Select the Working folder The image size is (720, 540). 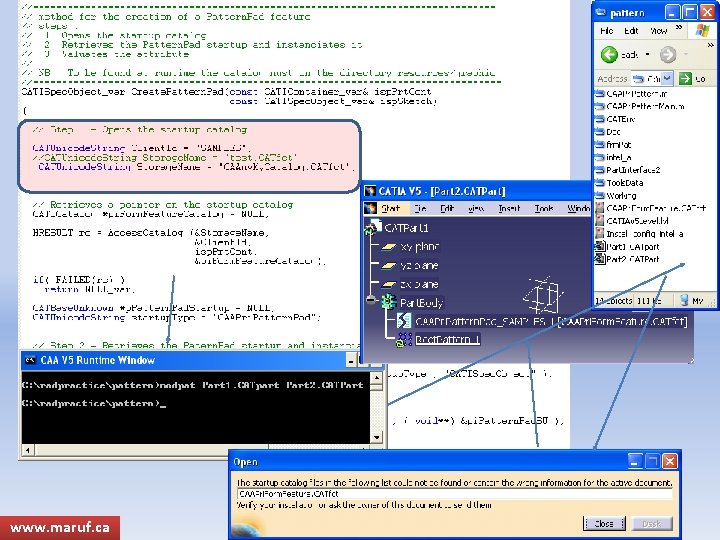[615, 196]
